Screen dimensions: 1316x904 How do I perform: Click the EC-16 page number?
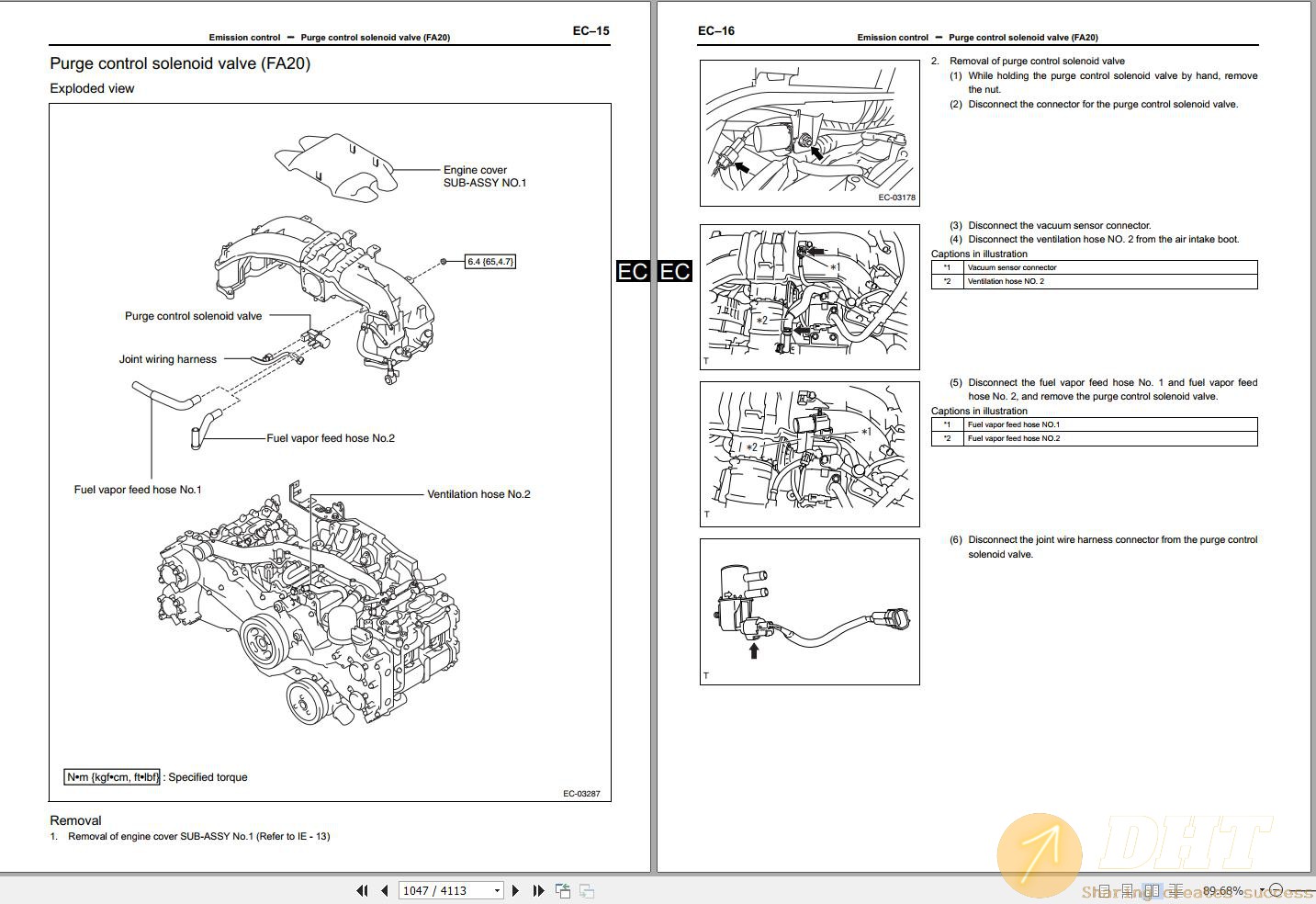coord(716,30)
